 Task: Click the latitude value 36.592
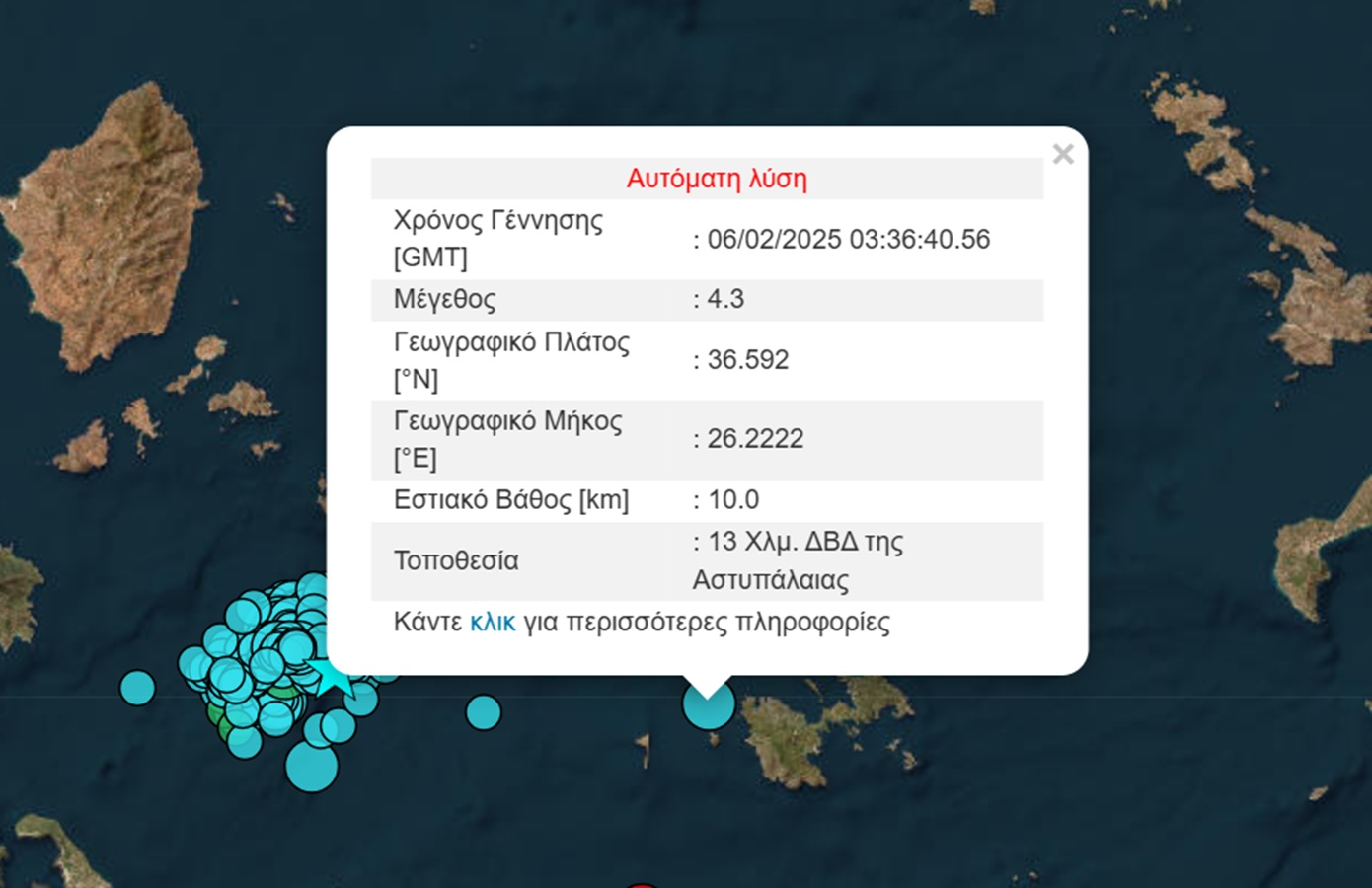tap(747, 360)
